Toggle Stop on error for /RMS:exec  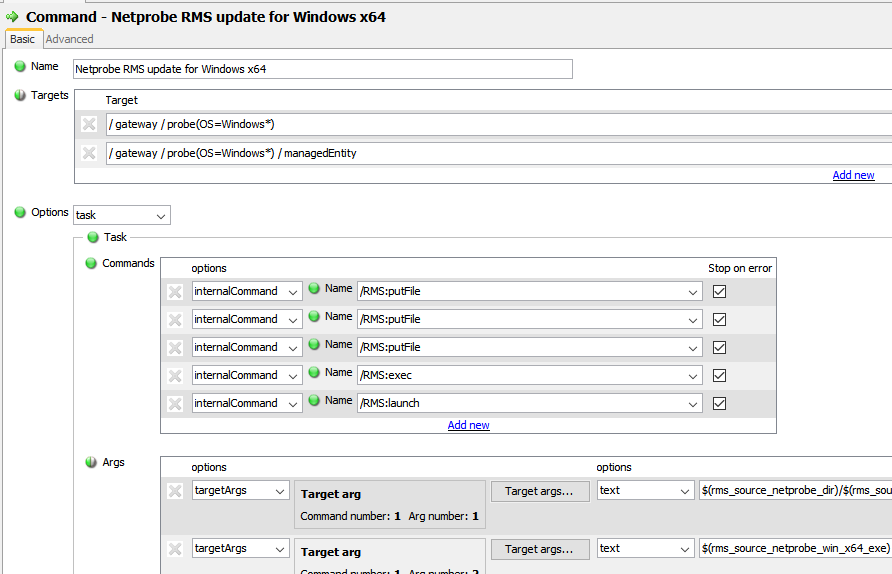click(720, 376)
